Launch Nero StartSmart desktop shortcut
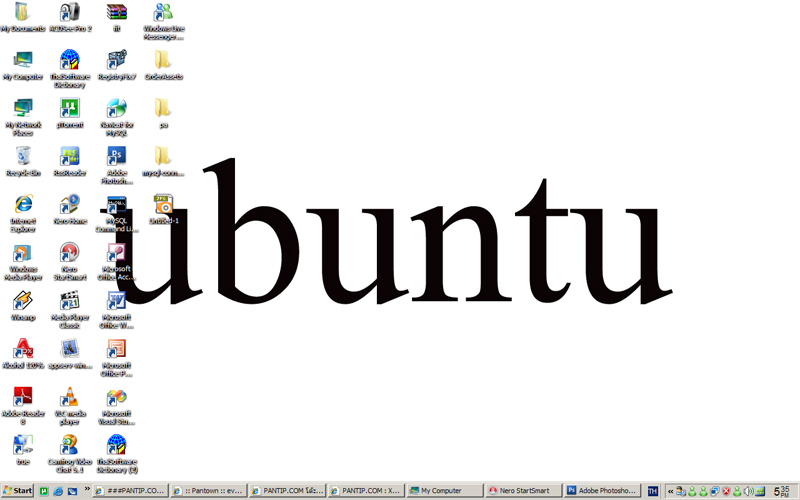800x500 pixels. (70, 261)
